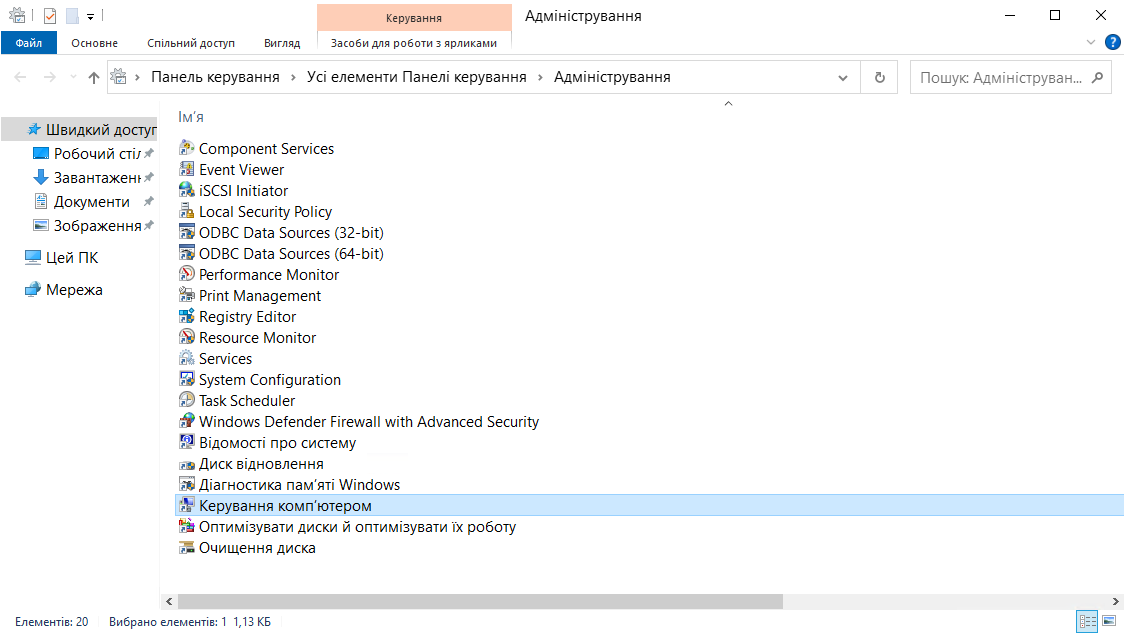Select the Windows Defender Firewall icon

(186, 421)
